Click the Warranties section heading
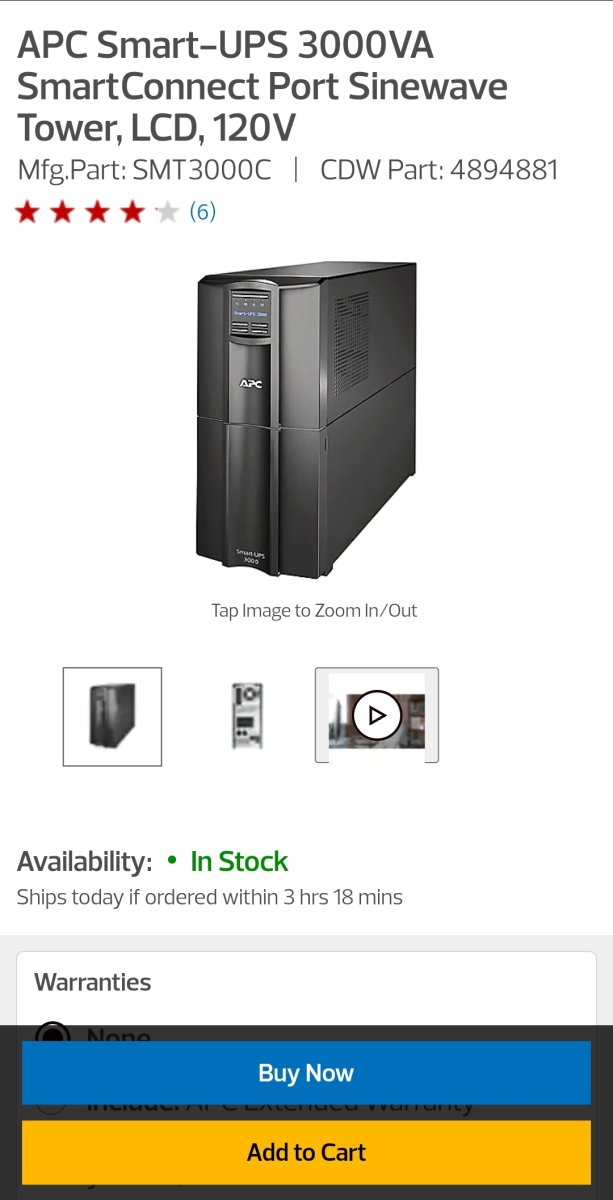Image resolution: width=613 pixels, height=1200 pixels. [93, 982]
